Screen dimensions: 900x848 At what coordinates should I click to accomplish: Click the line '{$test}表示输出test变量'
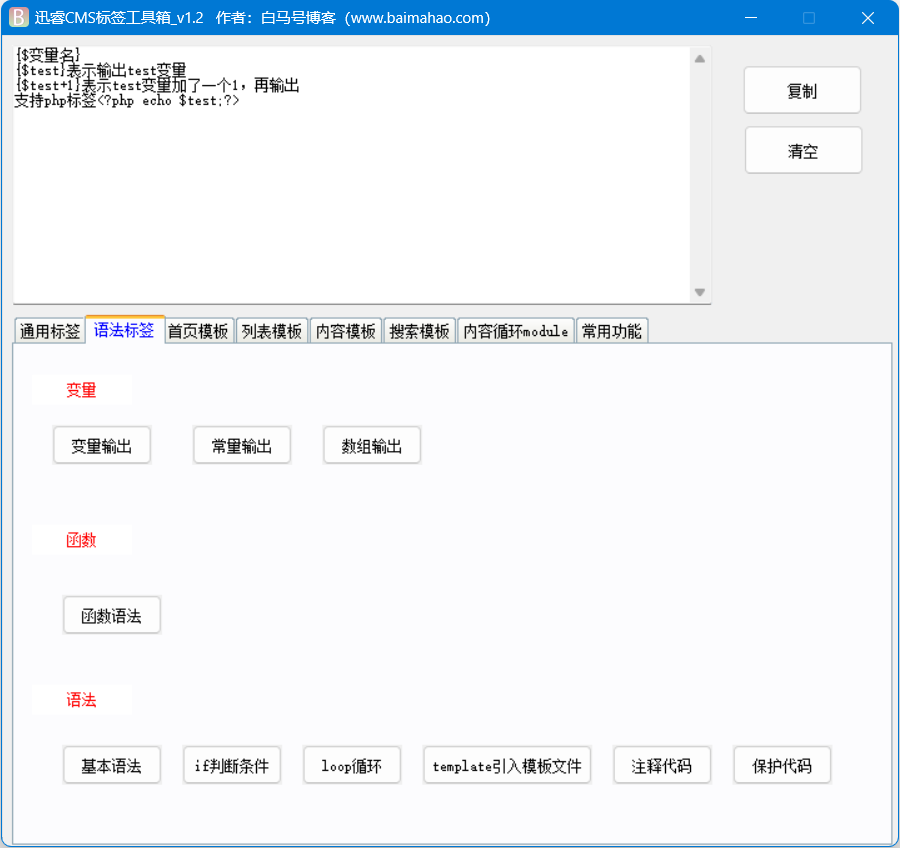[101, 70]
